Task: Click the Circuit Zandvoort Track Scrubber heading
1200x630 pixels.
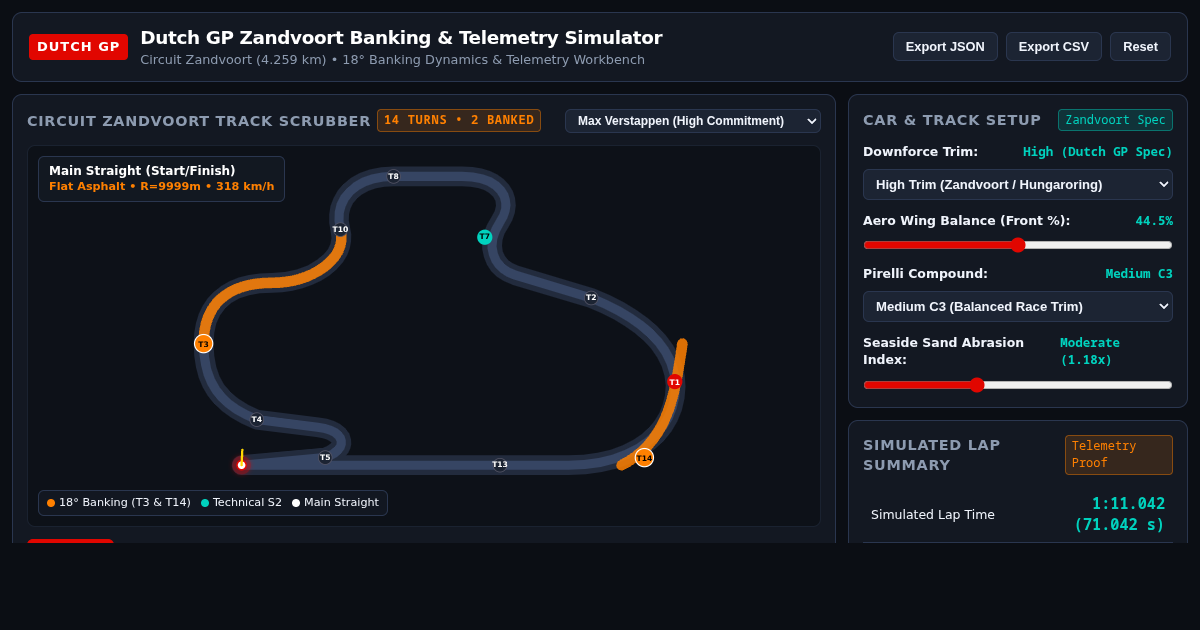Action: [x=199, y=121]
